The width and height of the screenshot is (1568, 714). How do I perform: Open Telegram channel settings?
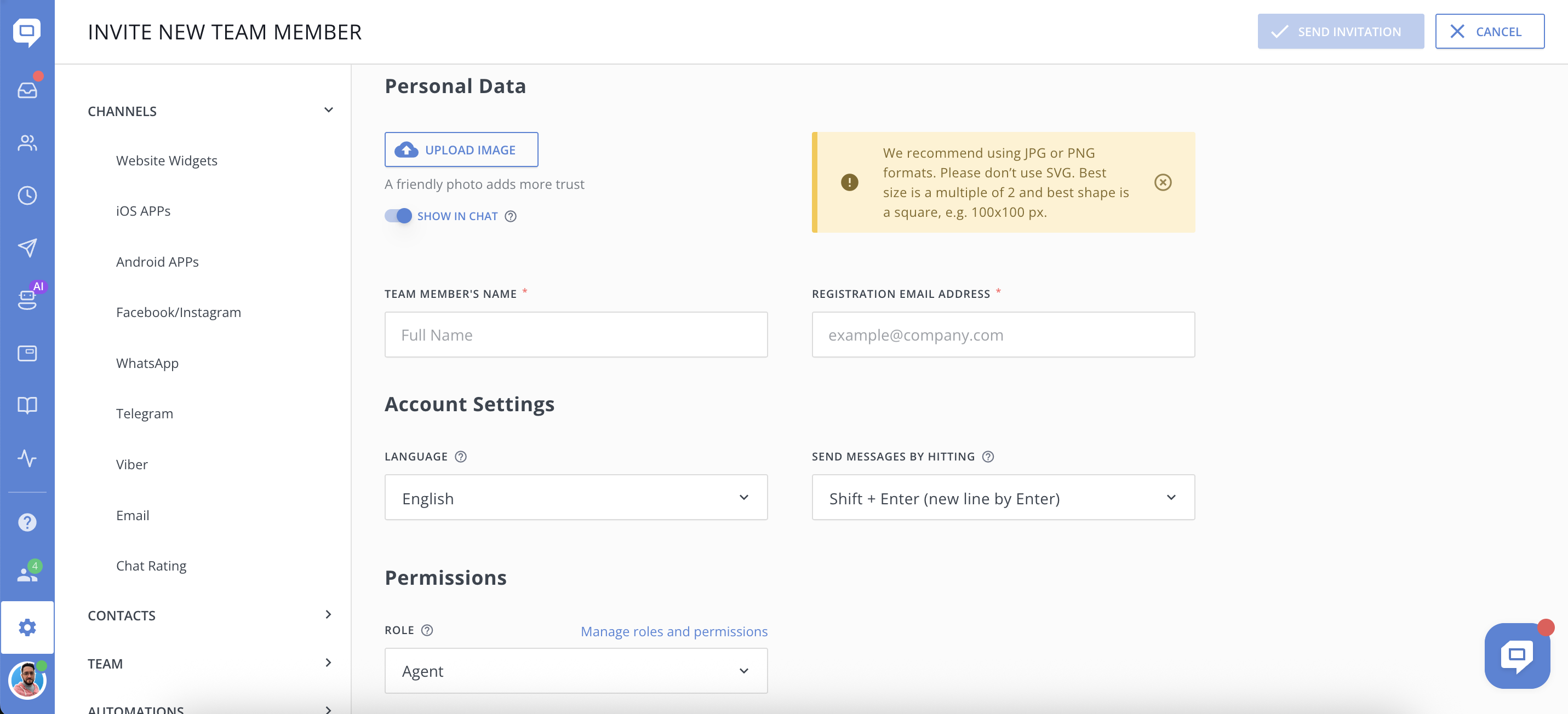click(144, 414)
